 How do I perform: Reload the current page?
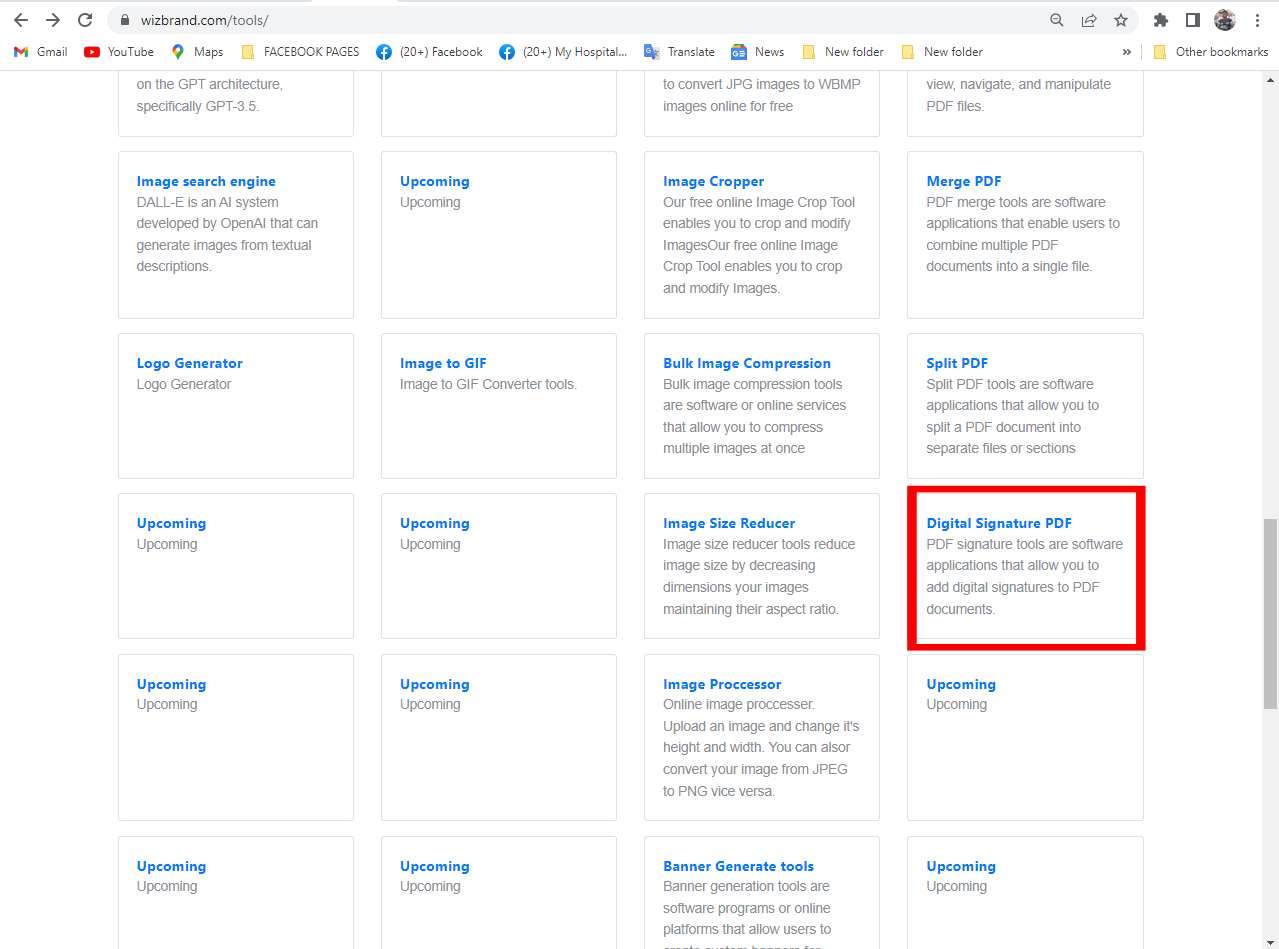(85, 19)
